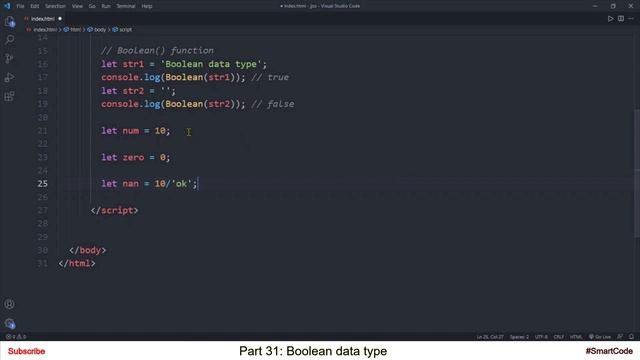This screenshot has height=360, width=640.
Task: Click the '// Boolean() function' comment
Action: pyautogui.click(x=157, y=51)
